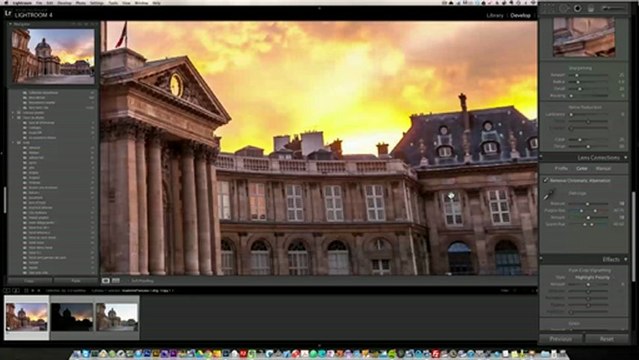Click the Lr logo in identity plate
The width and height of the screenshot is (639, 360).
click(8, 13)
